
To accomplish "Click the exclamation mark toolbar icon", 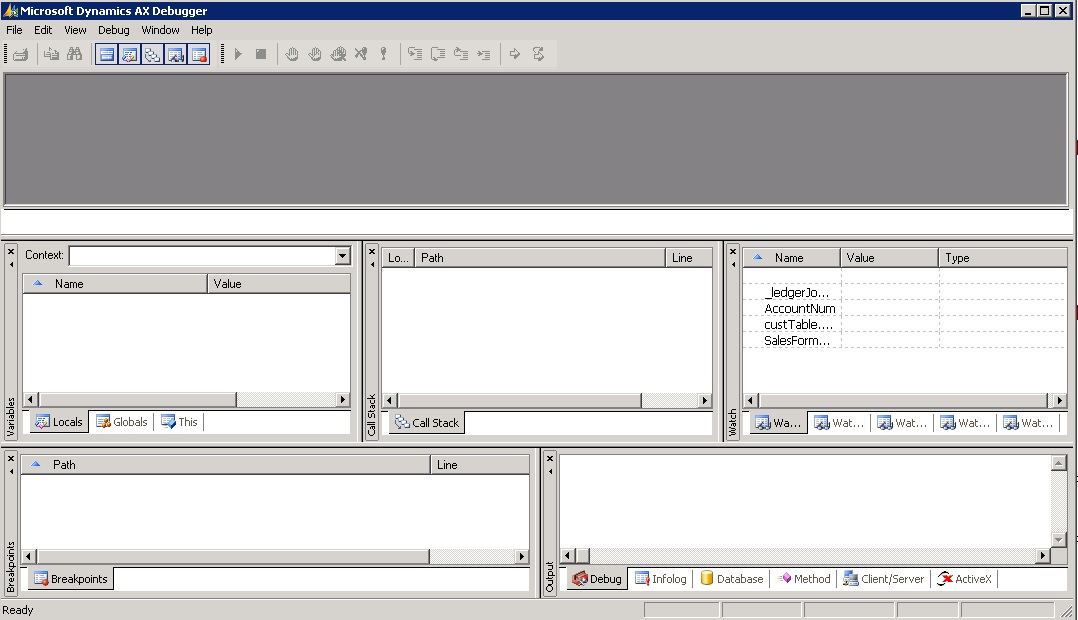I will click(x=384, y=54).
